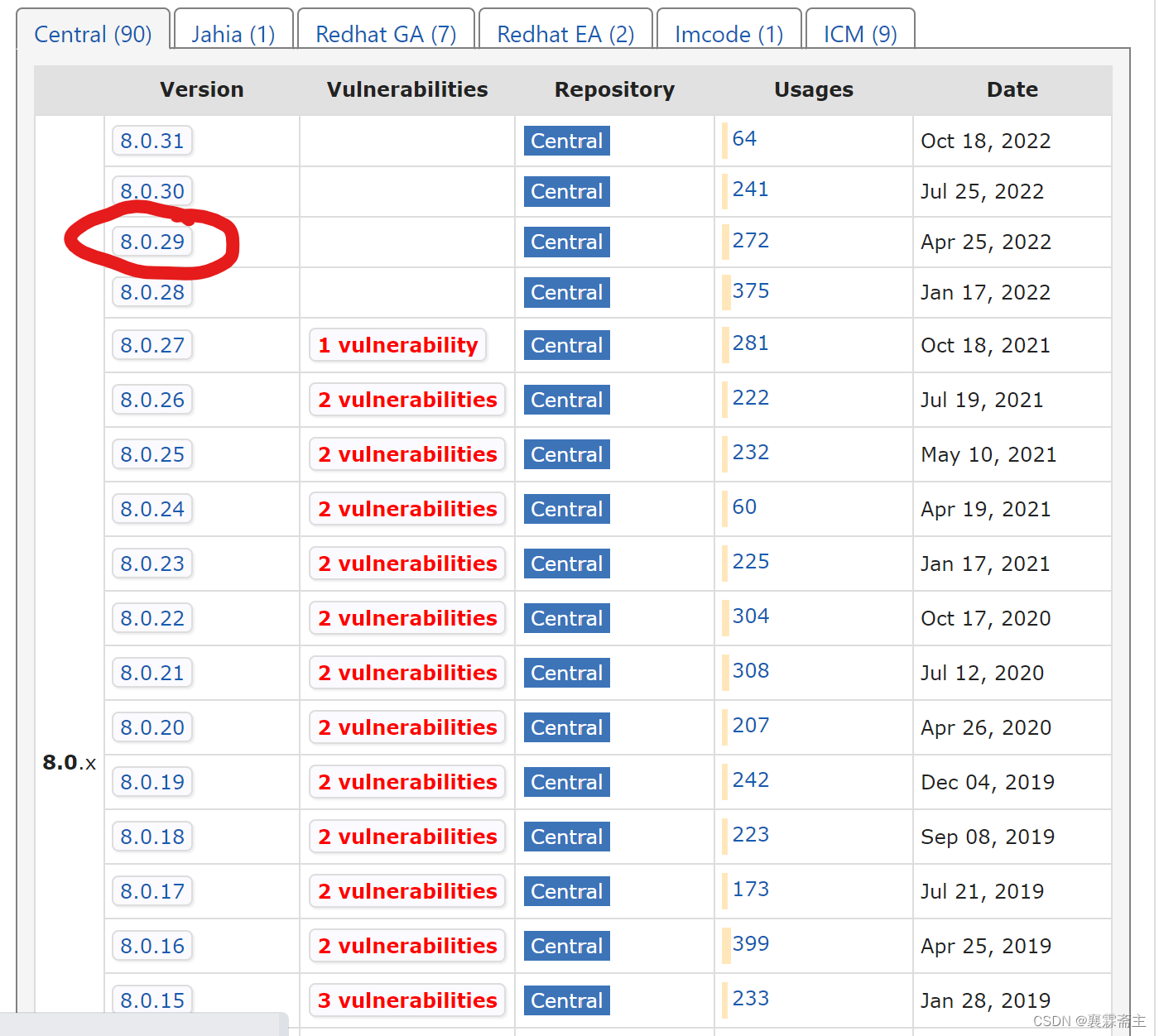Switch to the Jahia (1) tab
This screenshot has width=1159, height=1036.
(233, 34)
